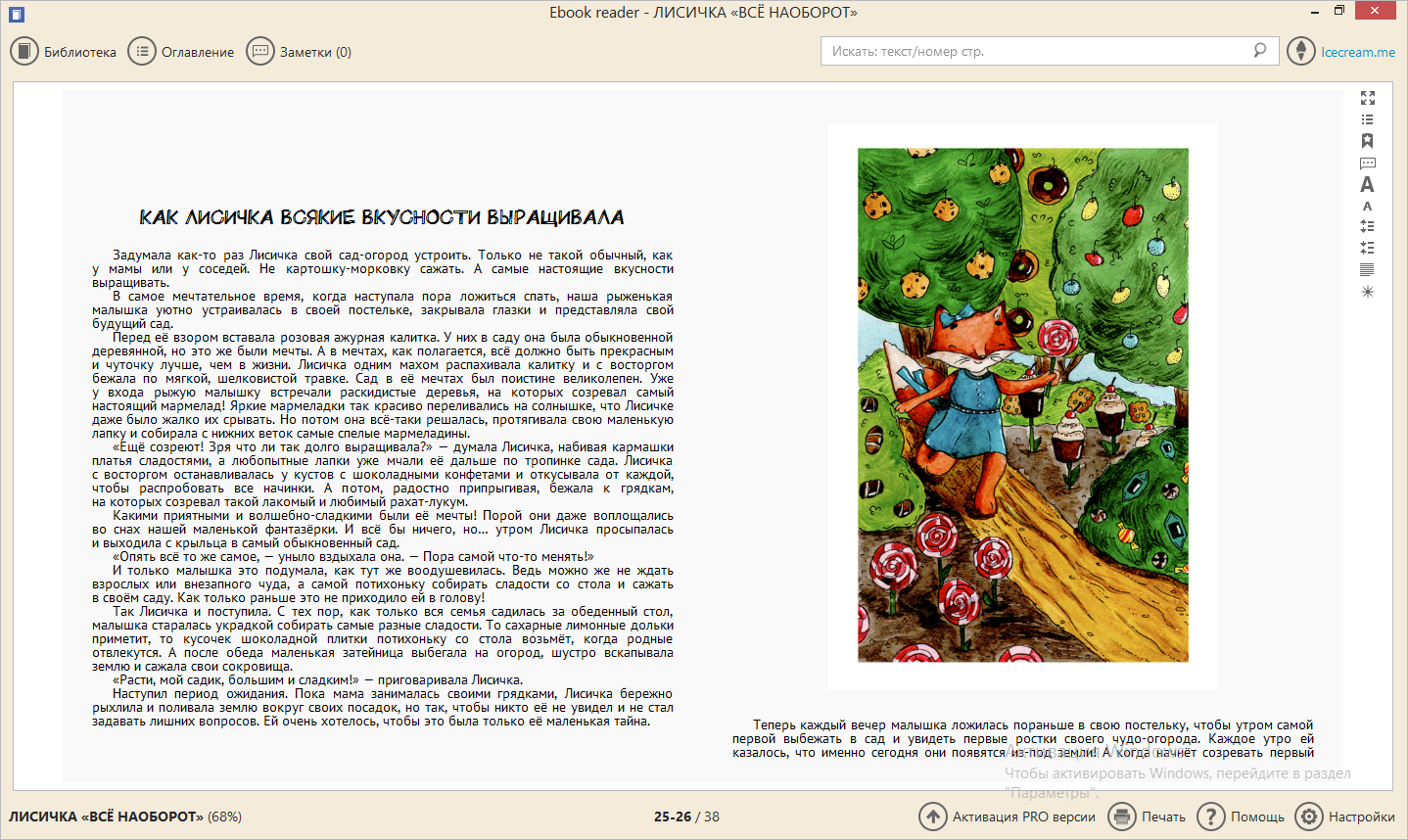Add a bookmark with the star bookmark icon

click(x=1367, y=141)
